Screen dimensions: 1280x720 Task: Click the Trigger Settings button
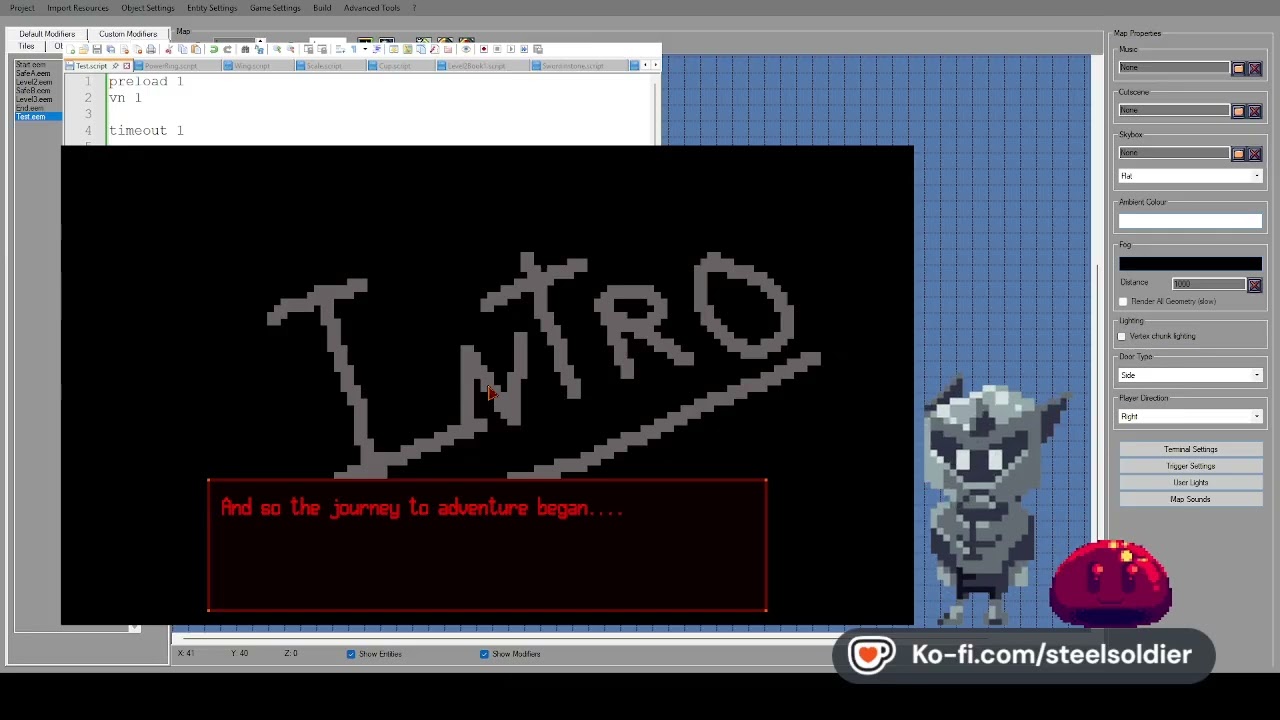point(1190,466)
